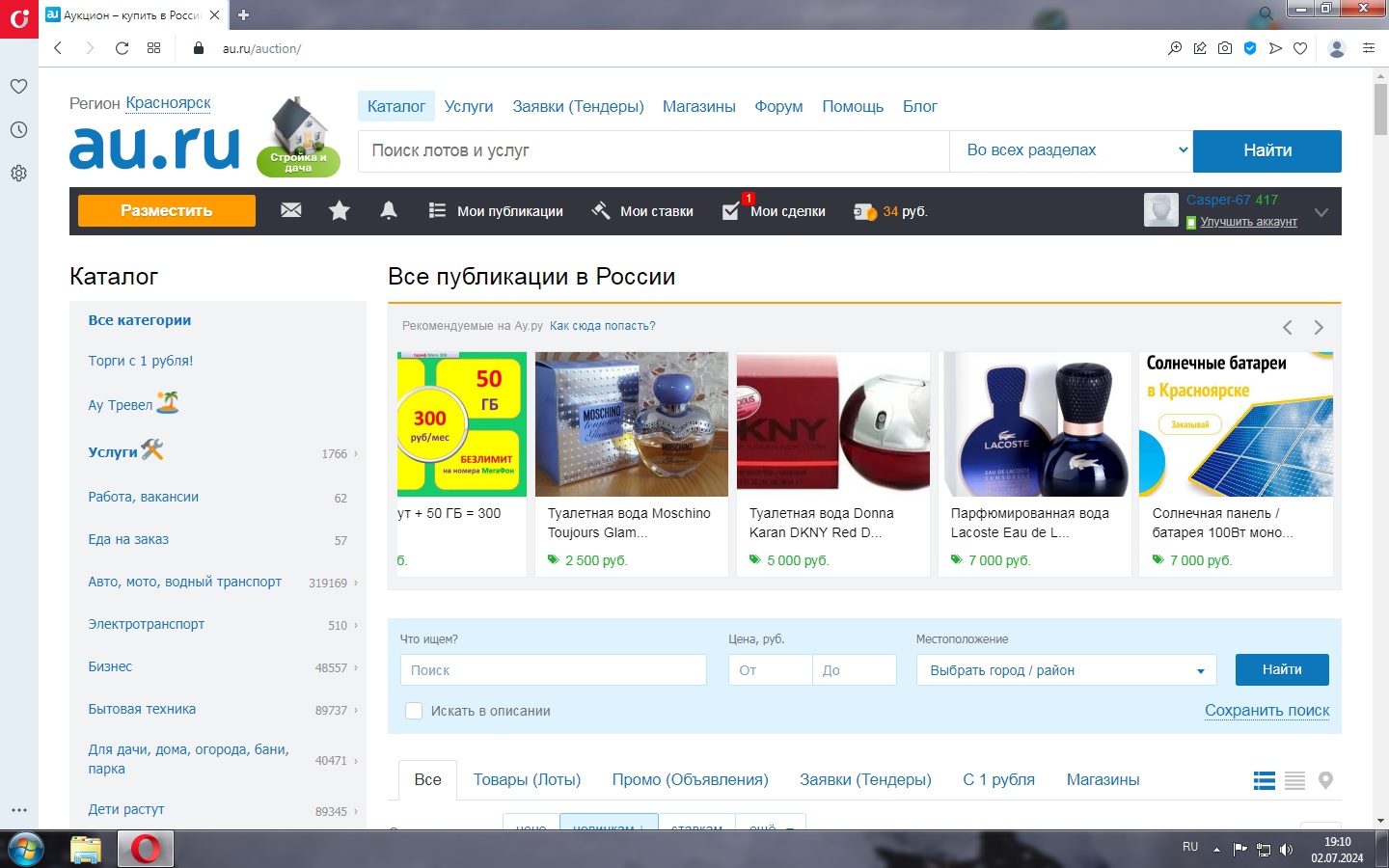
Task: Open favorites star icon in dark toolbar
Action: pyautogui.click(x=340, y=210)
